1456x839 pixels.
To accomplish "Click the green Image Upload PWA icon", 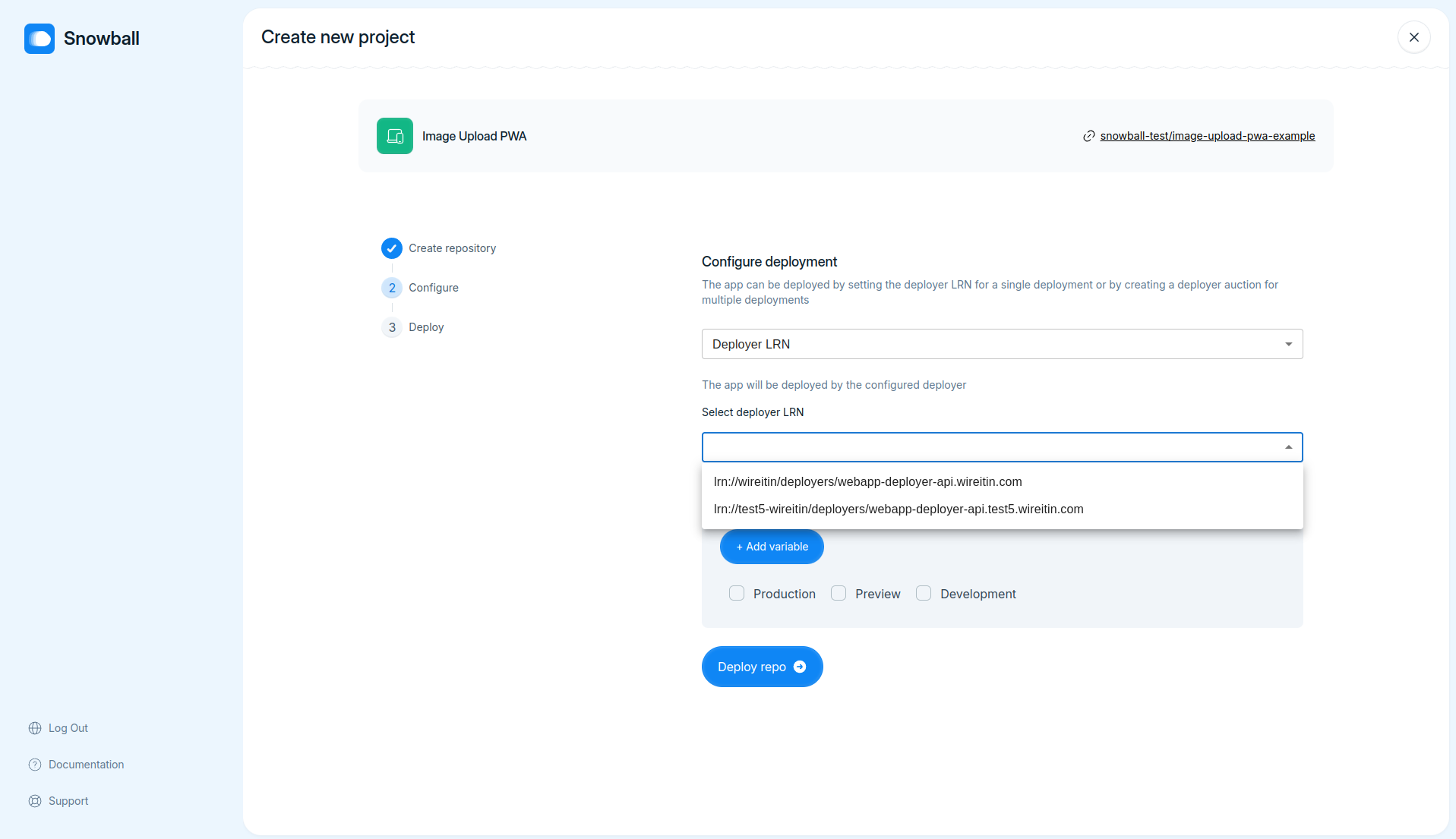I will click(x=395, y=136).
